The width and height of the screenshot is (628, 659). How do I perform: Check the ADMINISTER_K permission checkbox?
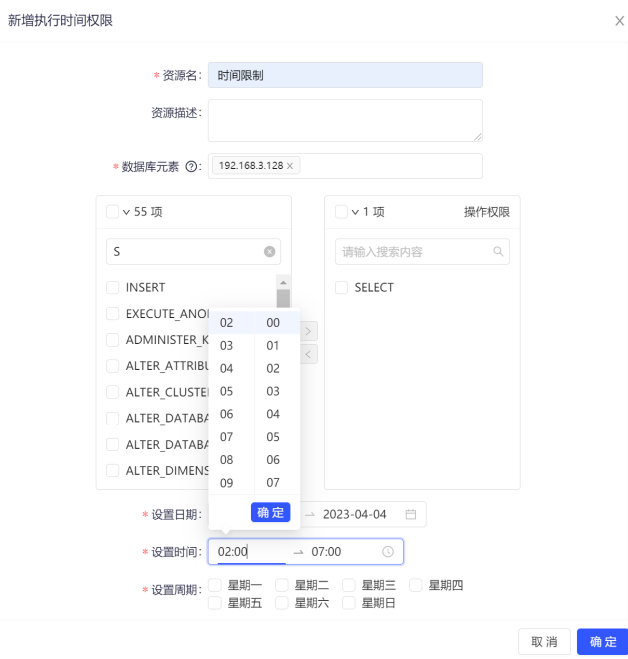(112, 340)
